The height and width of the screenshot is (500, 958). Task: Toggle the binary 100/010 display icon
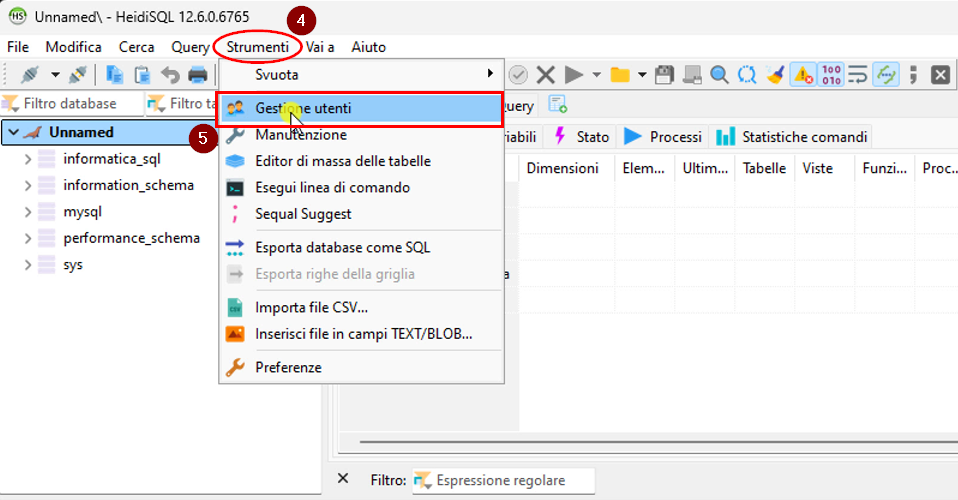click(x=831, y=75)
